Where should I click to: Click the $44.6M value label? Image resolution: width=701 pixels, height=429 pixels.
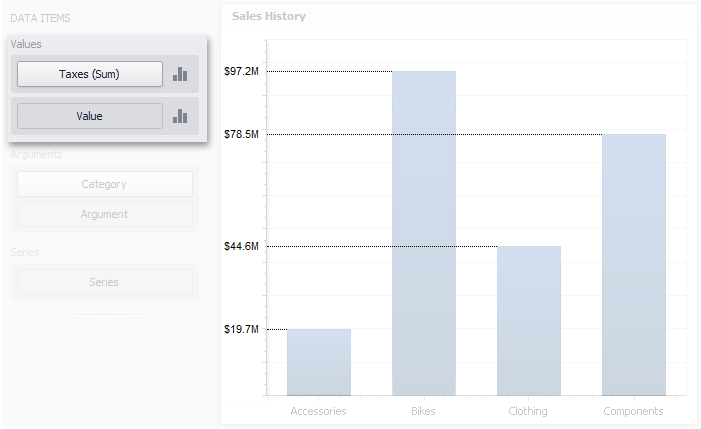(x=241, y=247)
